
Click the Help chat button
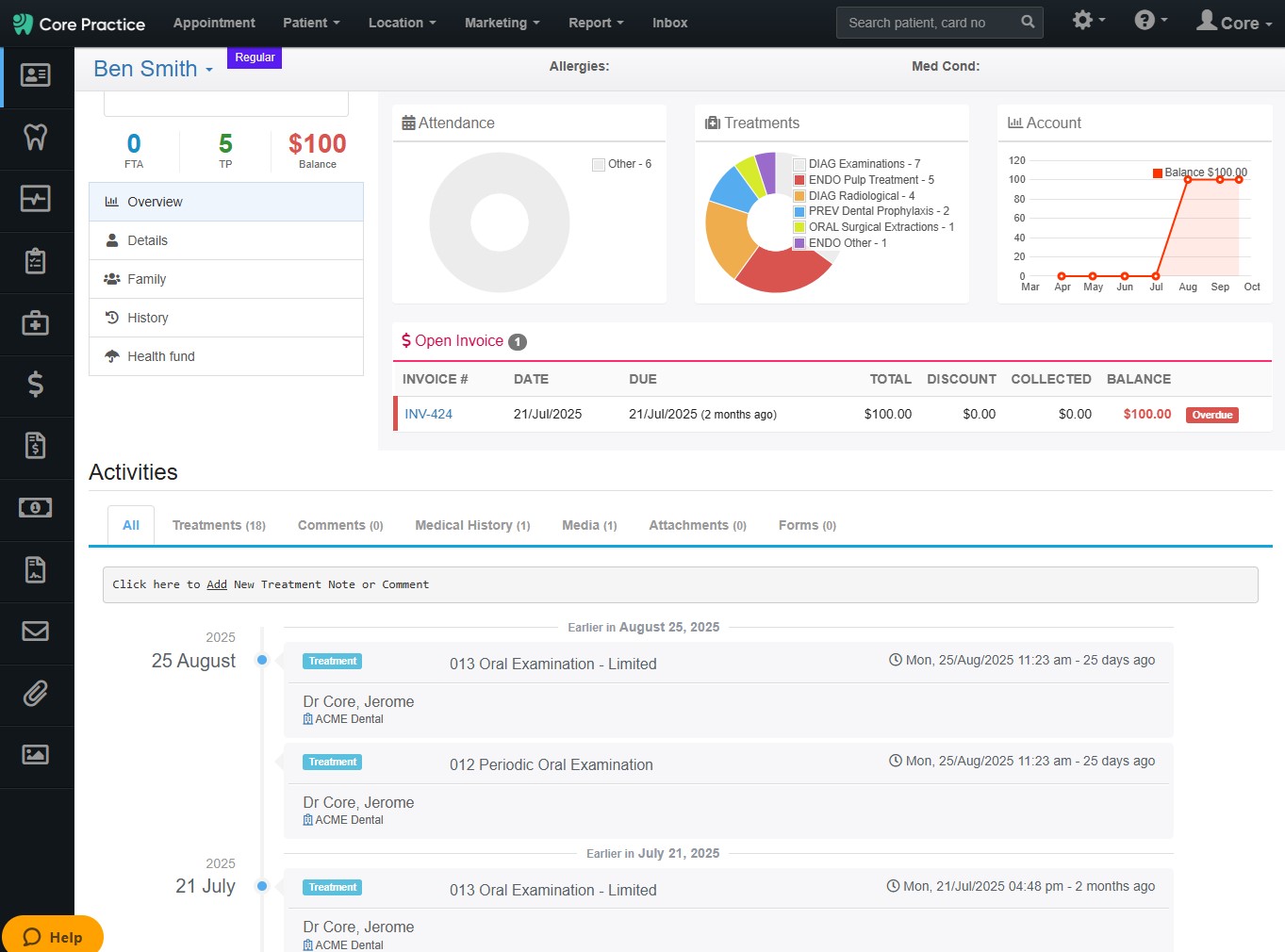pyautogui.click(x=53, y=936)
